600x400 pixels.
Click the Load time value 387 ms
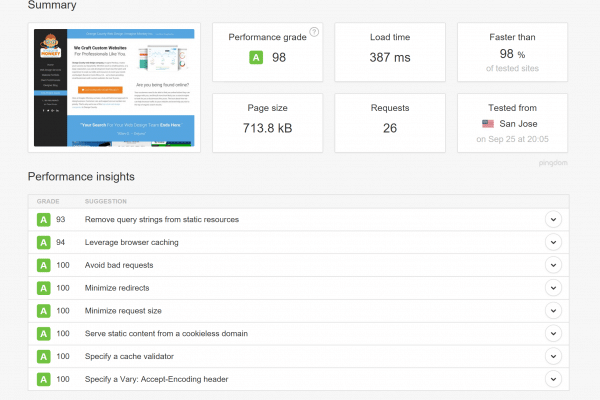(390, 57)
